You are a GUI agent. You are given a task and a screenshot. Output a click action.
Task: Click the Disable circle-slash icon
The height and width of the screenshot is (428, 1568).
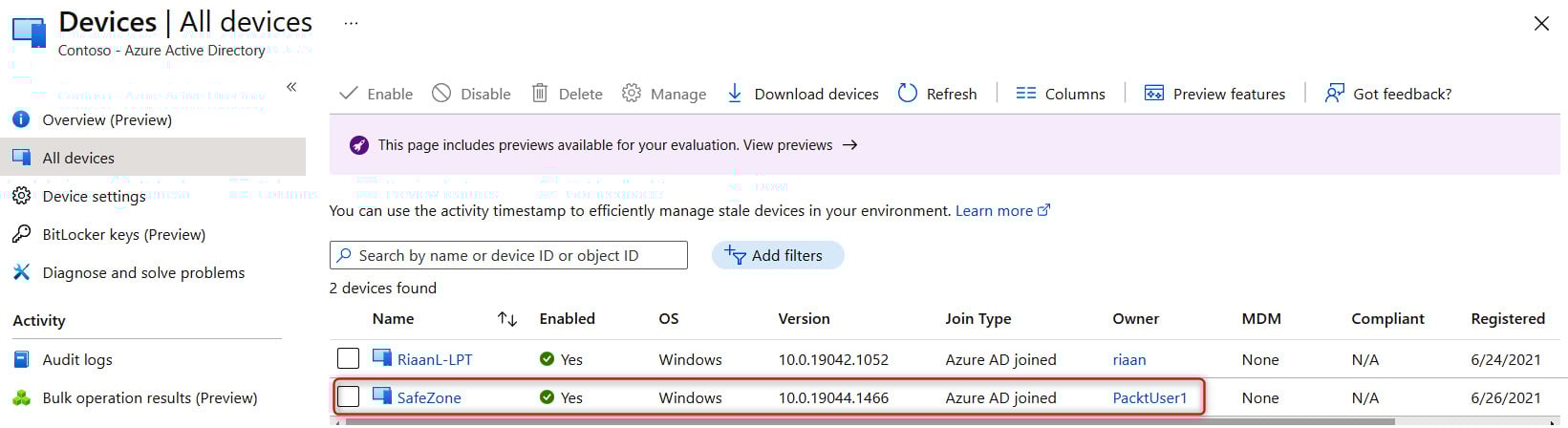[441, 93]
